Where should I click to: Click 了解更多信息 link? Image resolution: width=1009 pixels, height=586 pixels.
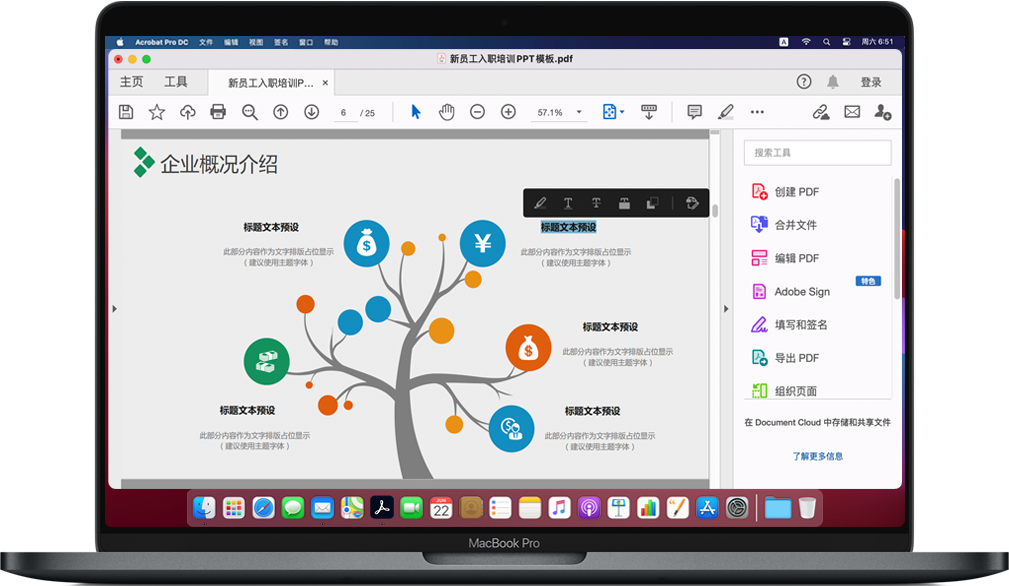(817, 456)
